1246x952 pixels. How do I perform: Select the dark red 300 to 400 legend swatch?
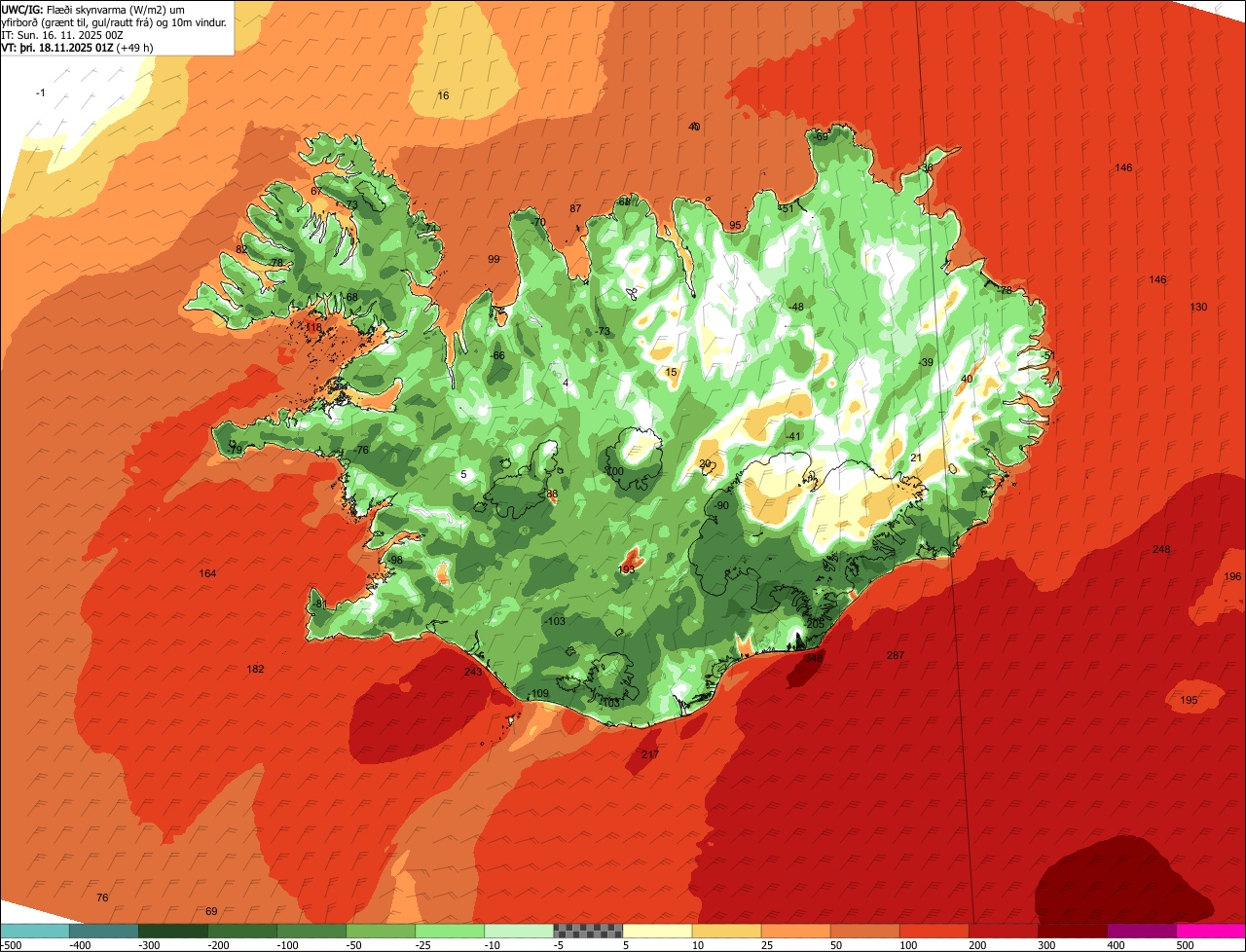click(1072, 931)
